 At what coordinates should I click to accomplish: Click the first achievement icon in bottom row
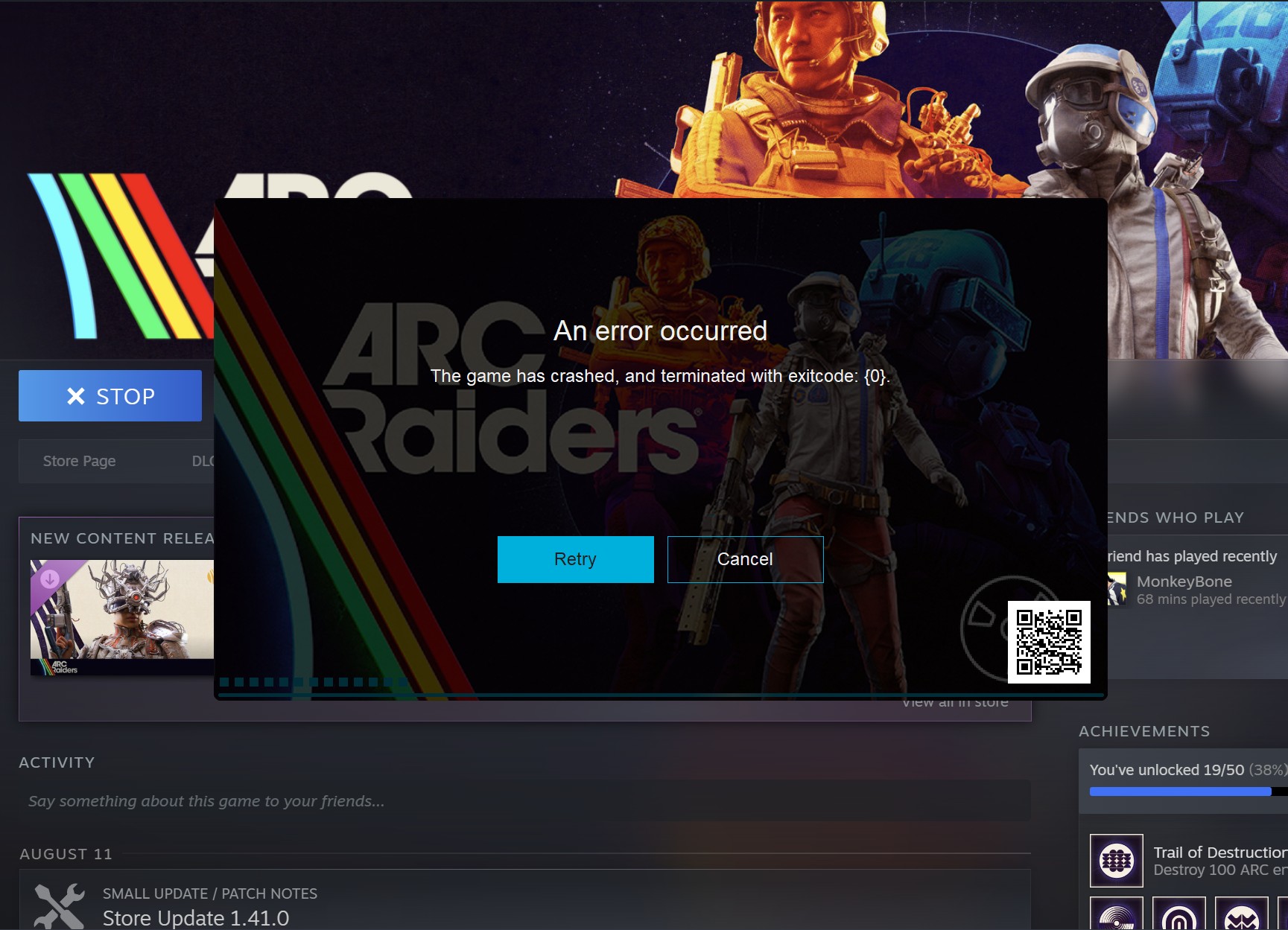pyautogui.click(x=1116, y=913)
